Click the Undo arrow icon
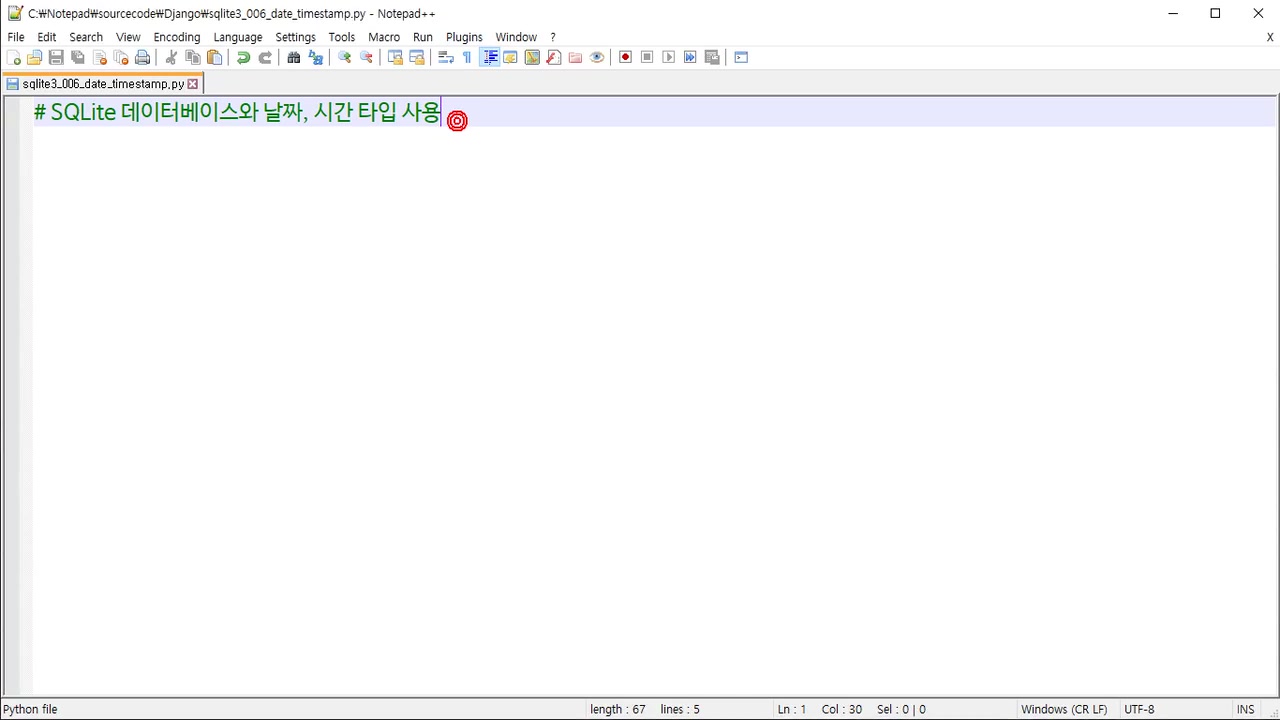This screenshot has height=720, width=1280. point(243,58)
